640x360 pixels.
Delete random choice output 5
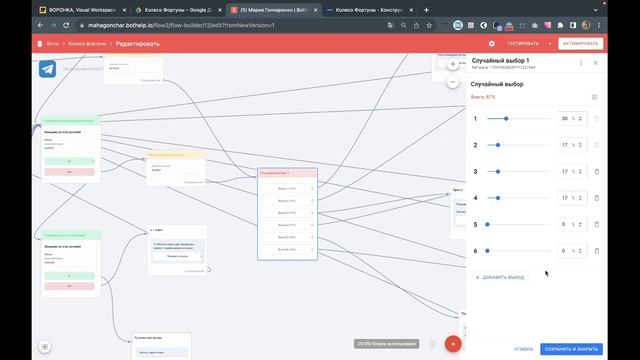(596, 224)
